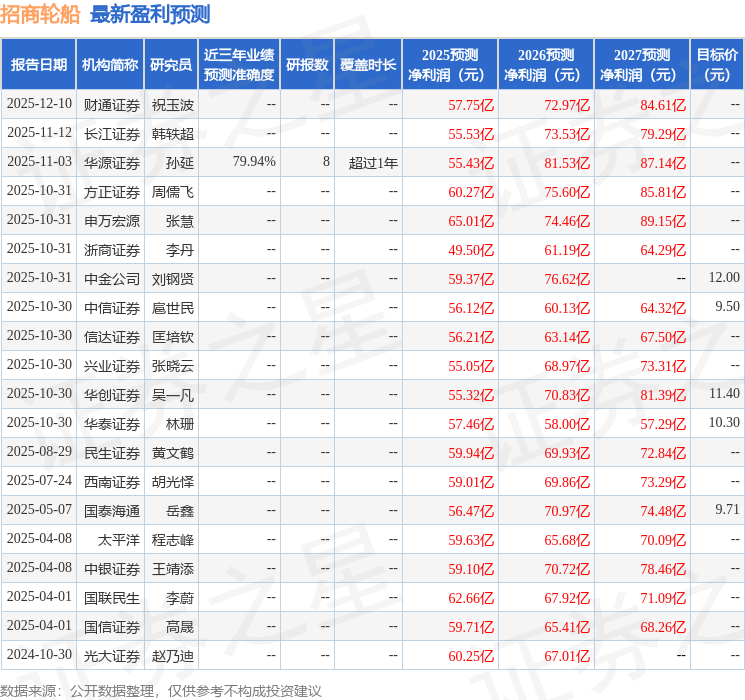Click the 报告日期 column header
The width and height of the screenshot is (745, 700).
(38, 64)
